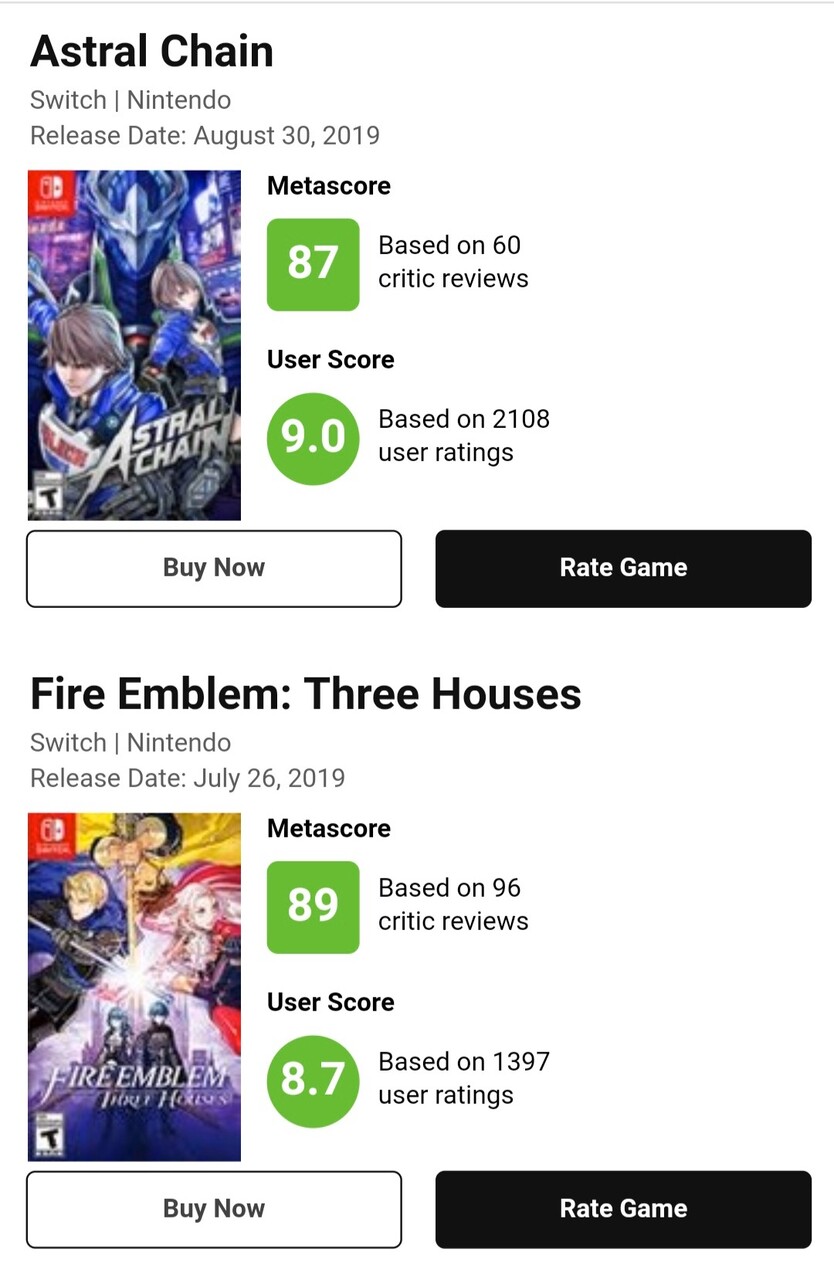
Task: View the 2108 user ratings text
Action: tap(463, 436)
